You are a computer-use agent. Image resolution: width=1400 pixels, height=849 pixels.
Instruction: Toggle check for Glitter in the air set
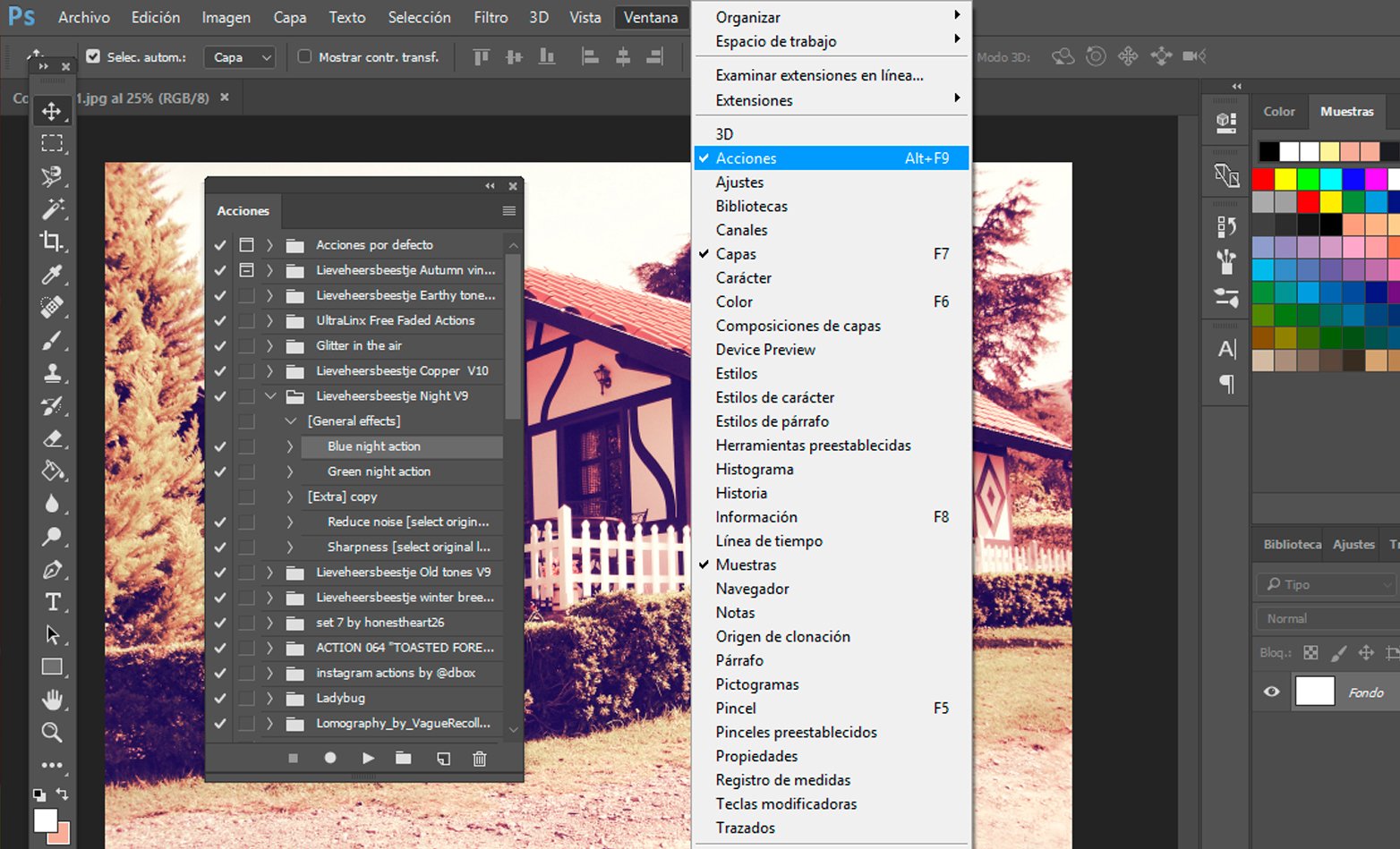pyautogui.click(x=220, y=345)
